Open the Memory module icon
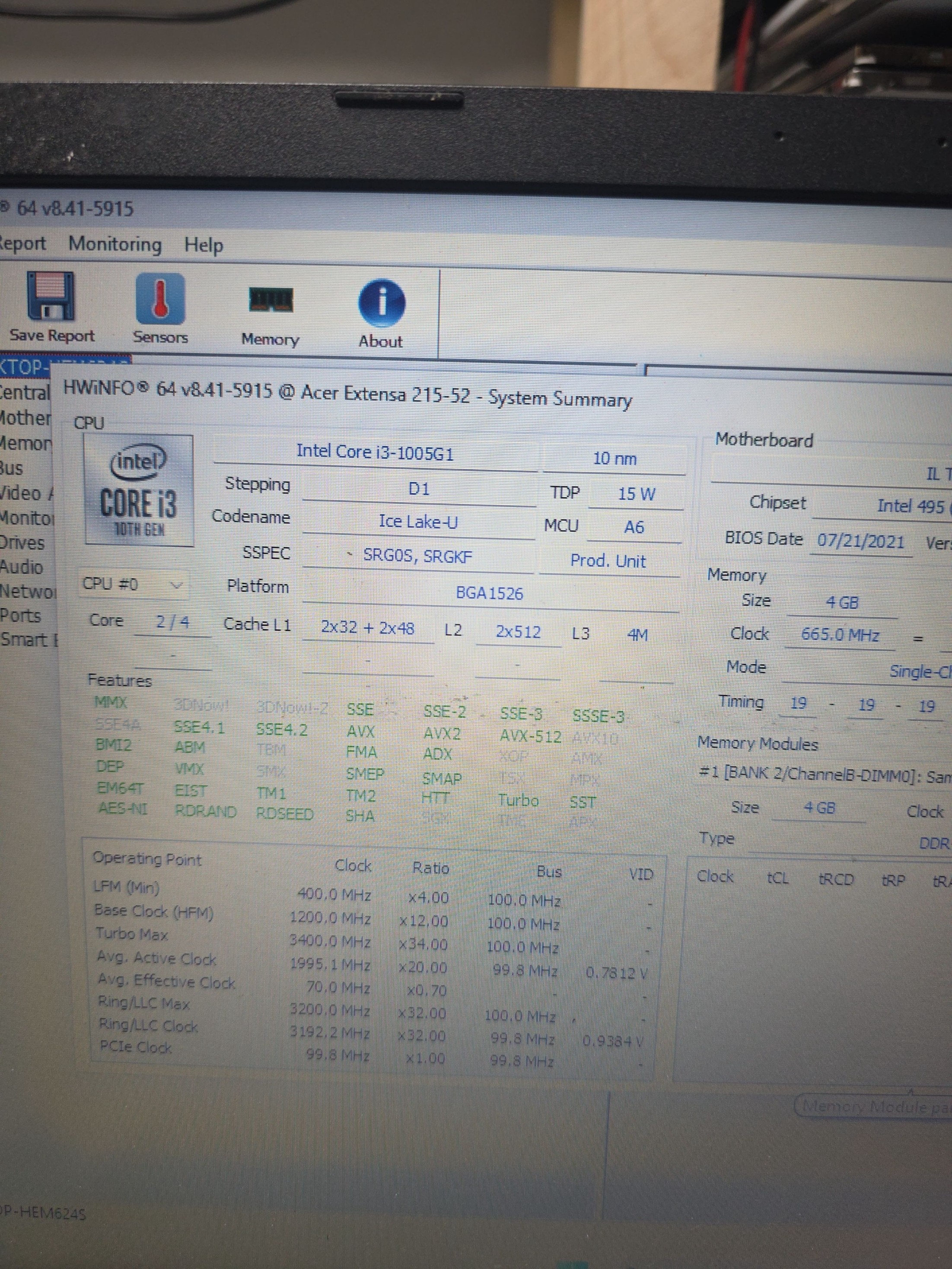This screenshot has width=952, height=1269. 270,300
